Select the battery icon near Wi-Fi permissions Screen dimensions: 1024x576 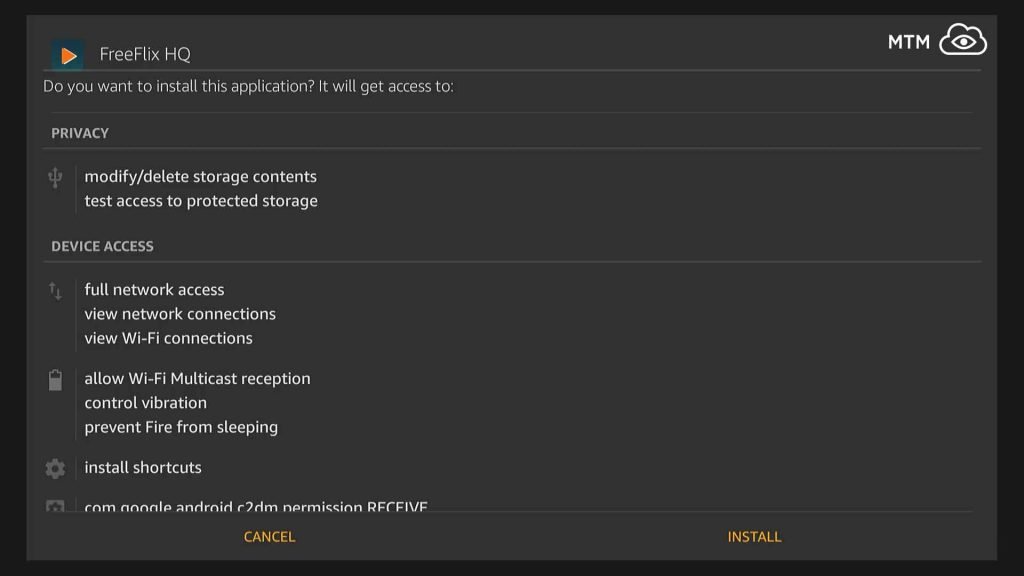(54, 380)
